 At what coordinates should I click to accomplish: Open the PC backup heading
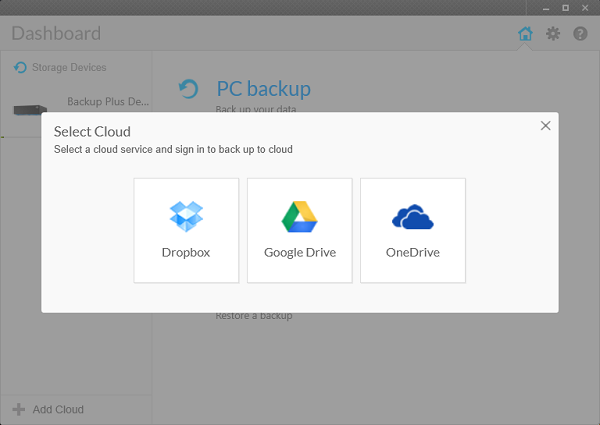tap(264, 89)
